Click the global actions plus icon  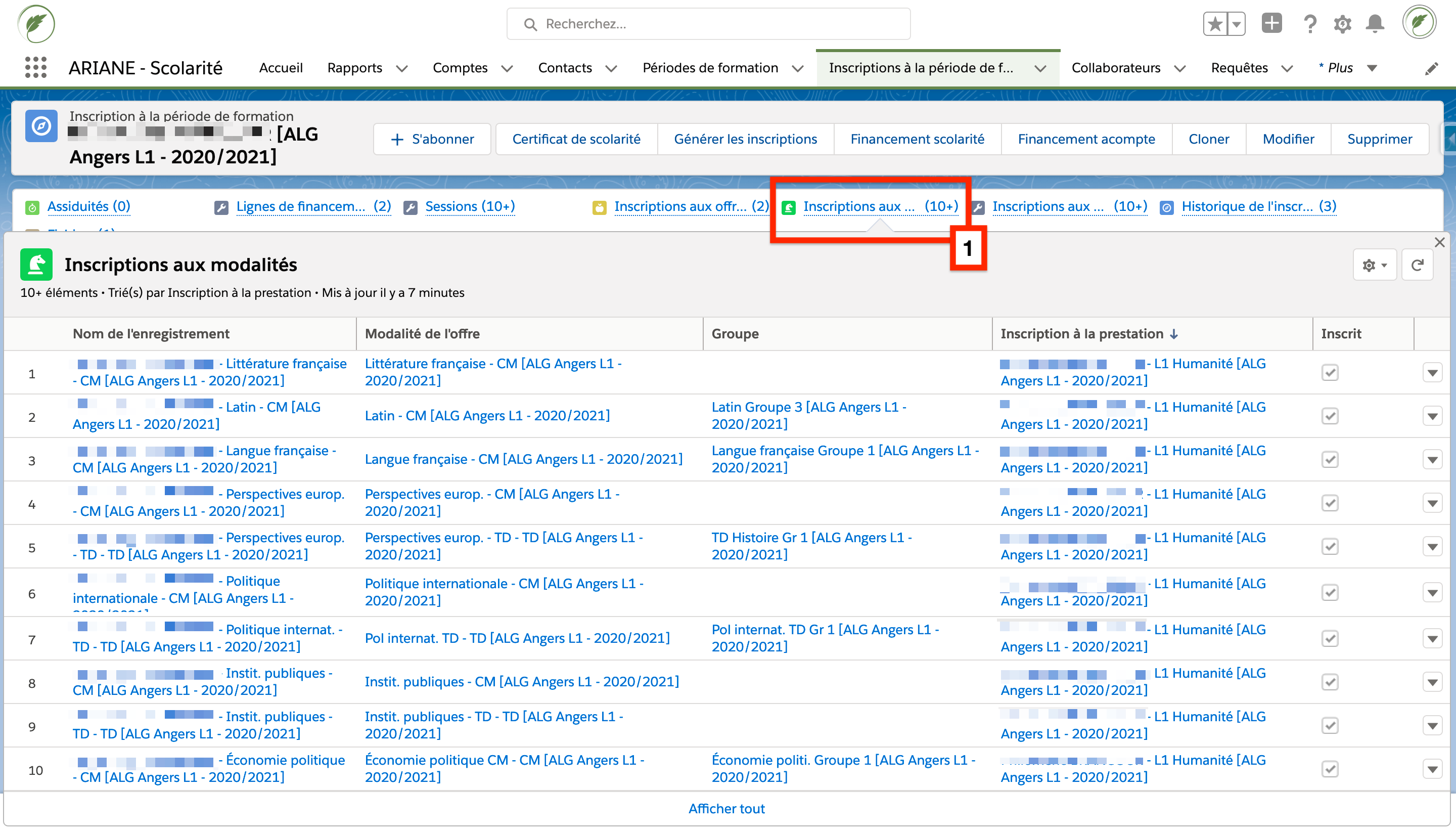1271,23
